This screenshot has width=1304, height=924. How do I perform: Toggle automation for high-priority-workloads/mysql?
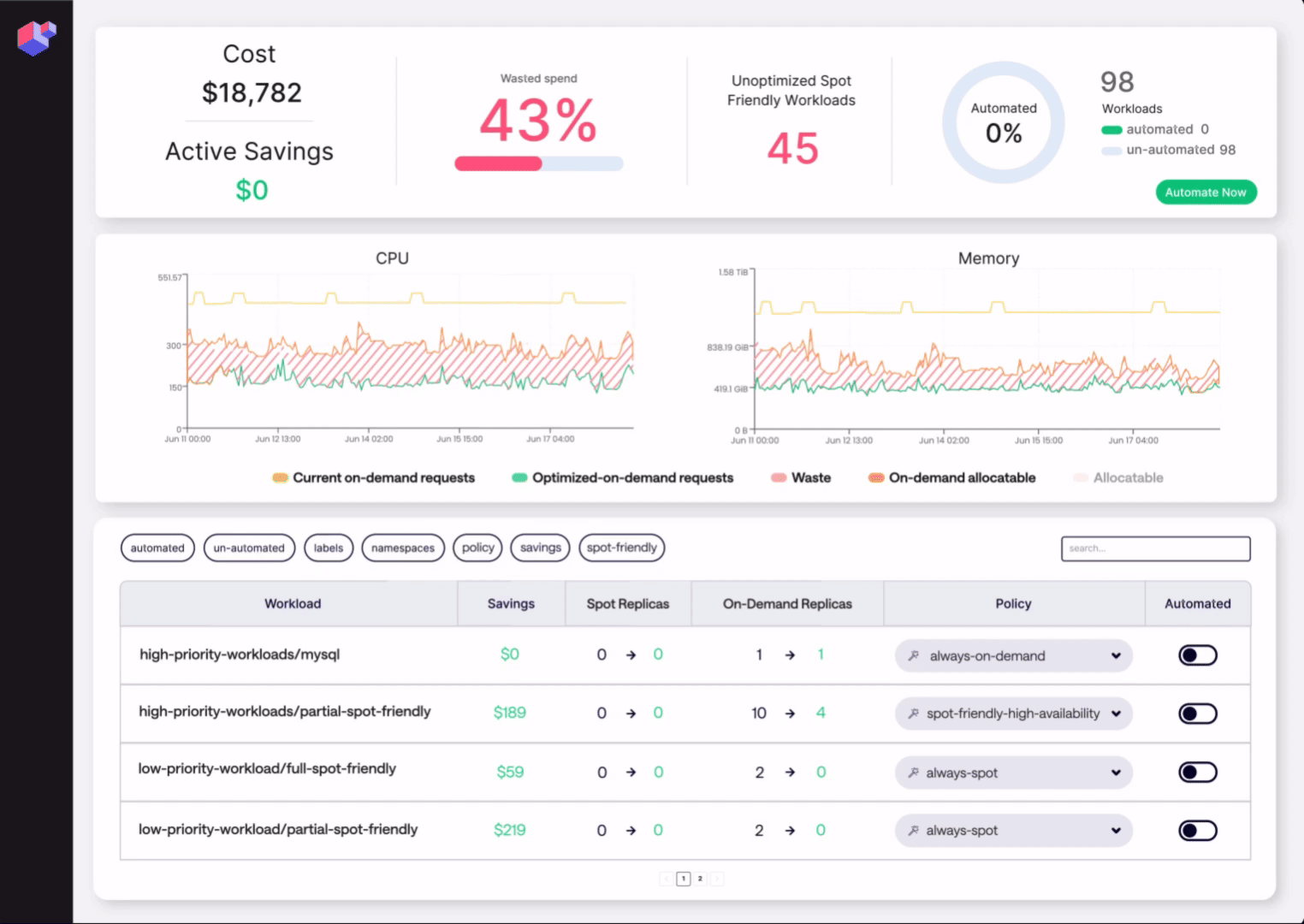coord(1198,655)
